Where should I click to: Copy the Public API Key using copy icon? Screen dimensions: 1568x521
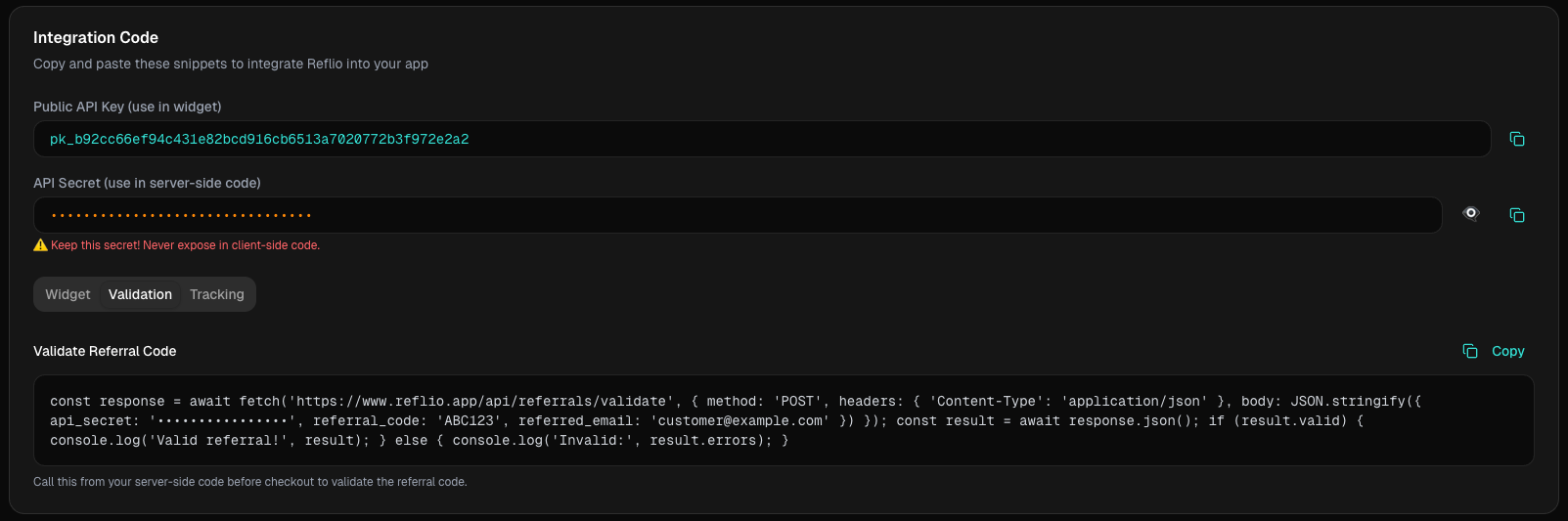click(x=1517, y=139)
